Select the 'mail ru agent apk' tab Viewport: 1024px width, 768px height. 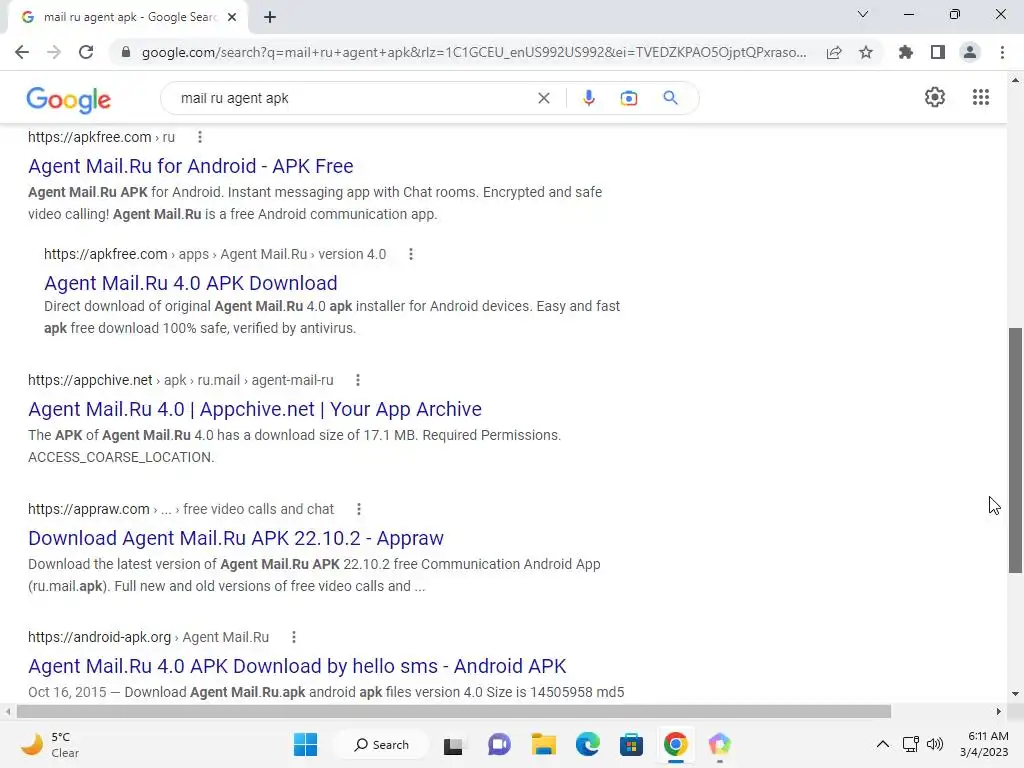pos(128,17)
